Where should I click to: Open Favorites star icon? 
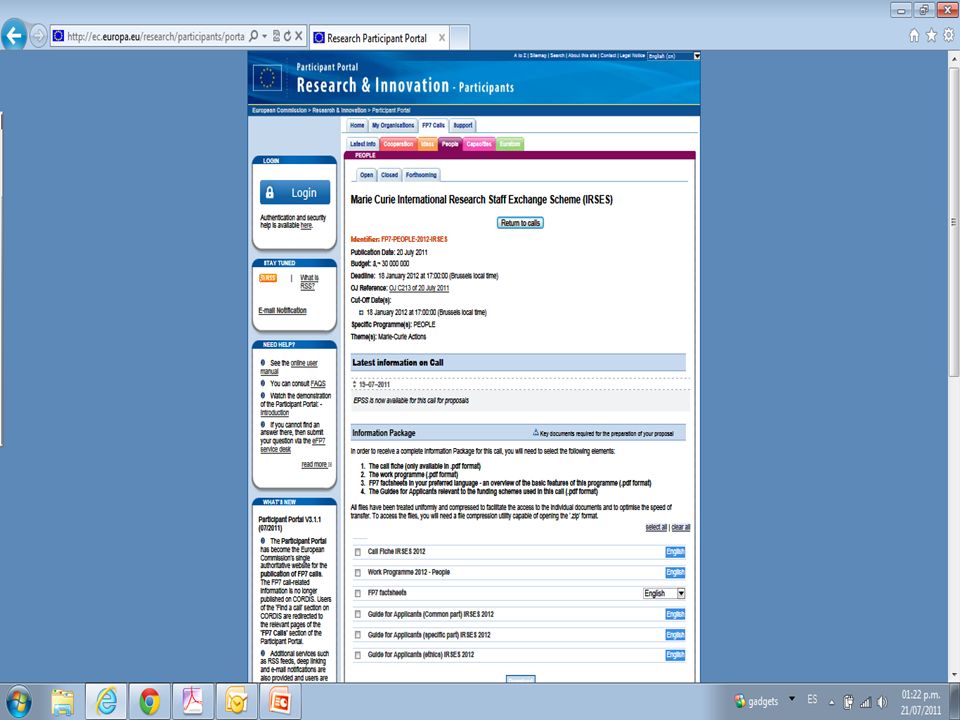point(931,36)
